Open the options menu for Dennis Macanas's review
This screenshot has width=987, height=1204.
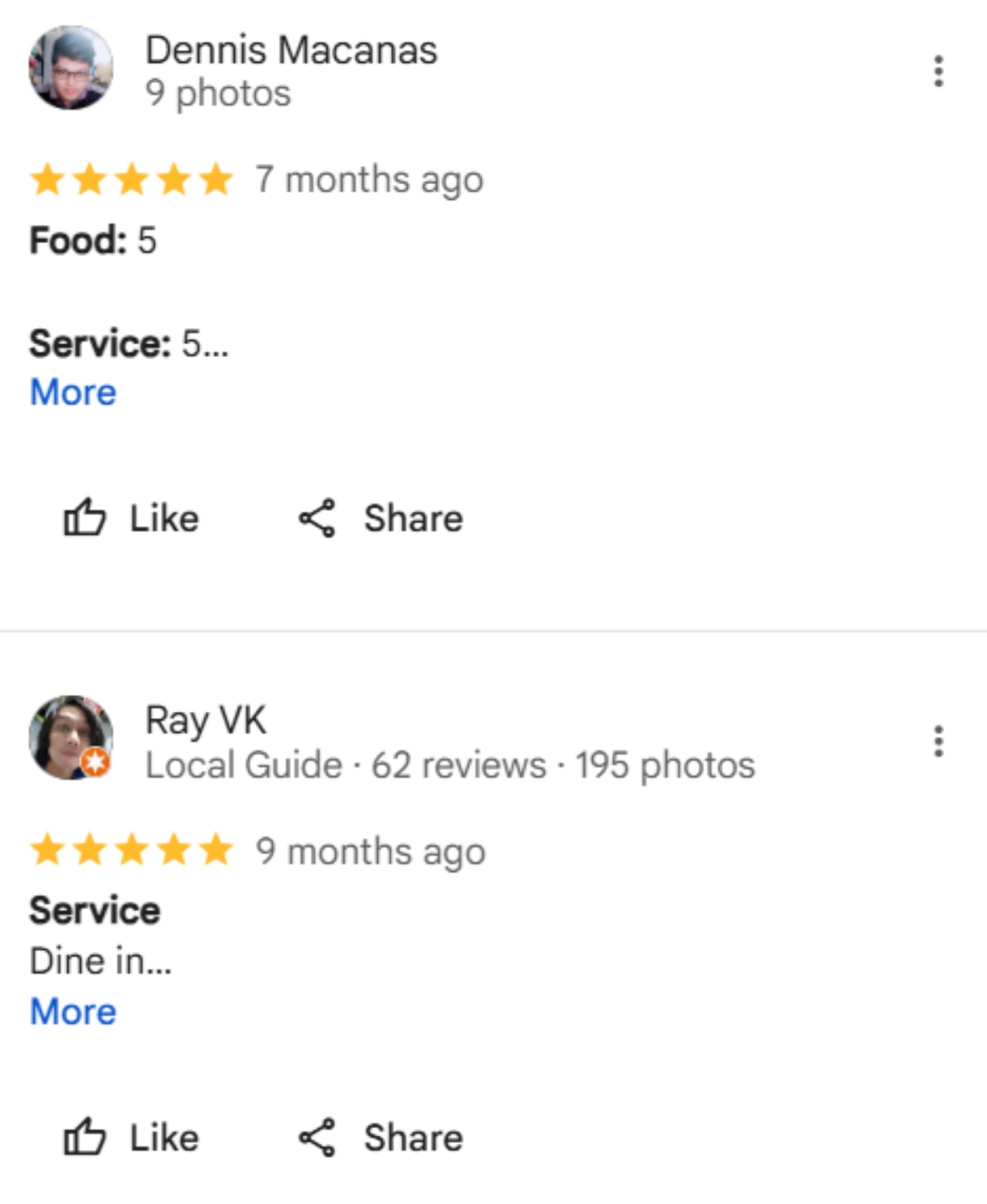point(938,71)
